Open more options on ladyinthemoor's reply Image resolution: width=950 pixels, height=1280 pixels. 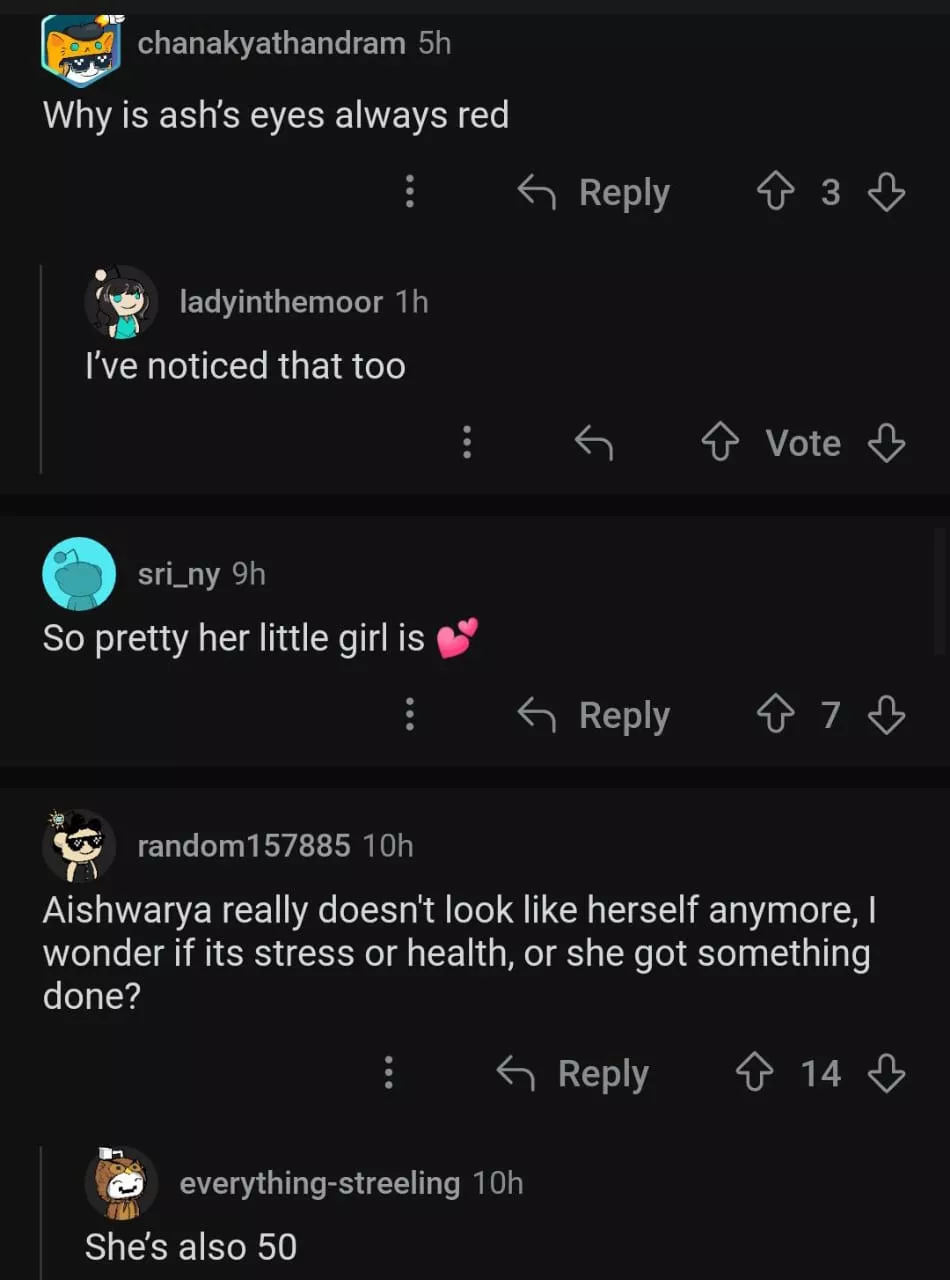tap(466, 443)
